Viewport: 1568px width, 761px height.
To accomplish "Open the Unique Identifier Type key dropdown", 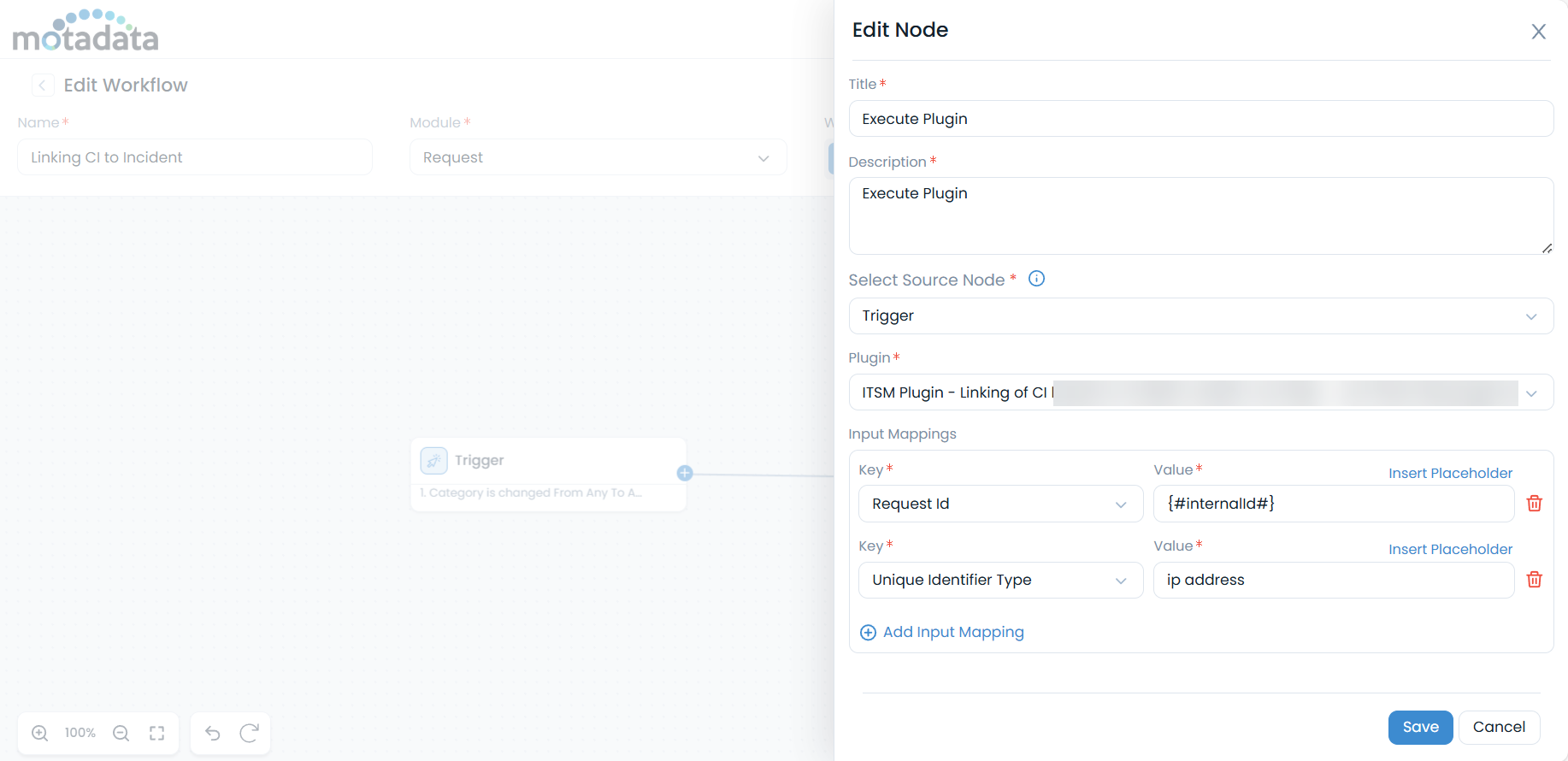I will point(999,580).
